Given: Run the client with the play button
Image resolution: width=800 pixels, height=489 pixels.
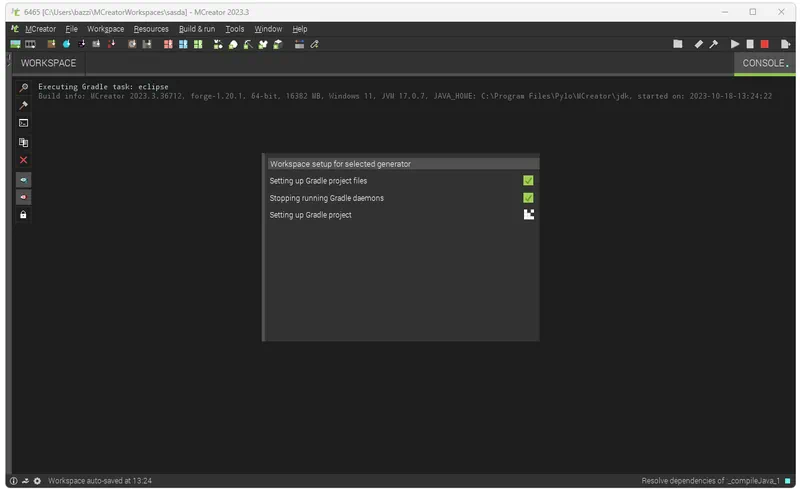Looking at the screenshot, I should click(x=735, y=44).
